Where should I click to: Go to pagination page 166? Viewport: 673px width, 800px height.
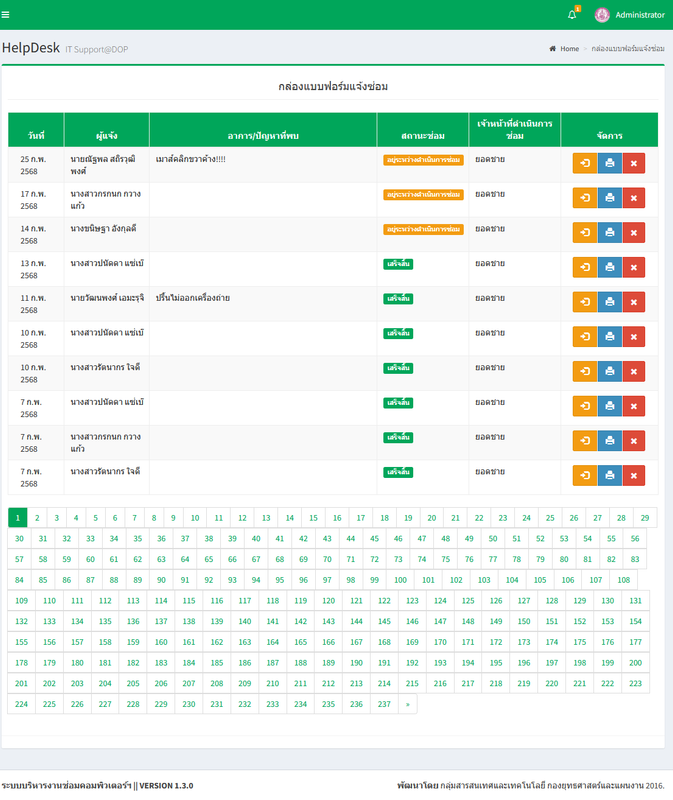[329, 642]
